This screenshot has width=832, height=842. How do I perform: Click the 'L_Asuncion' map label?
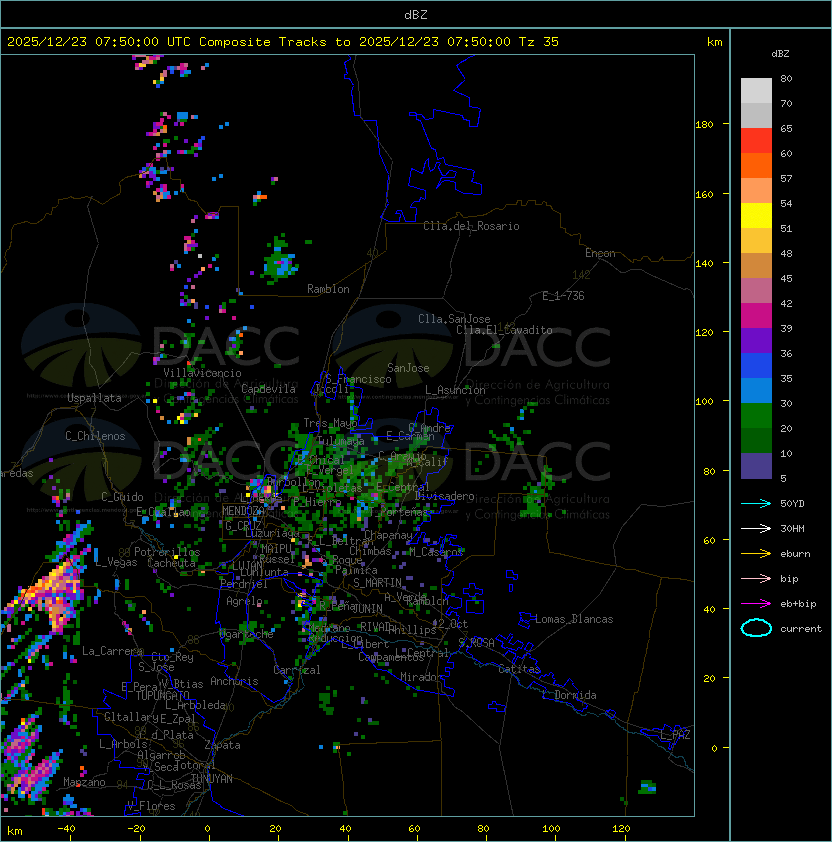click(455, 390)
